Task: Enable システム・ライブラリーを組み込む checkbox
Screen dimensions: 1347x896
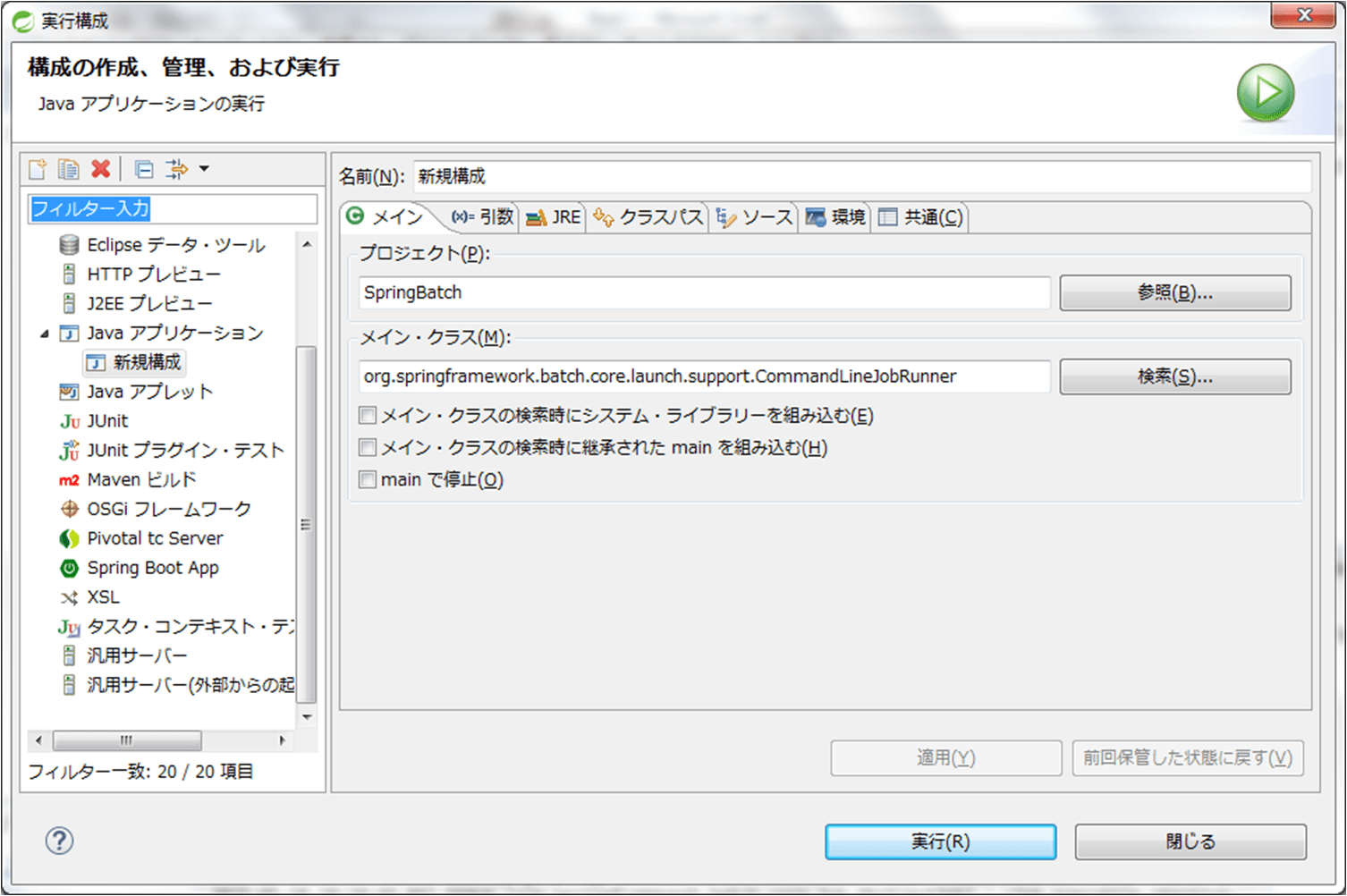Action: (x=367, y=415)
